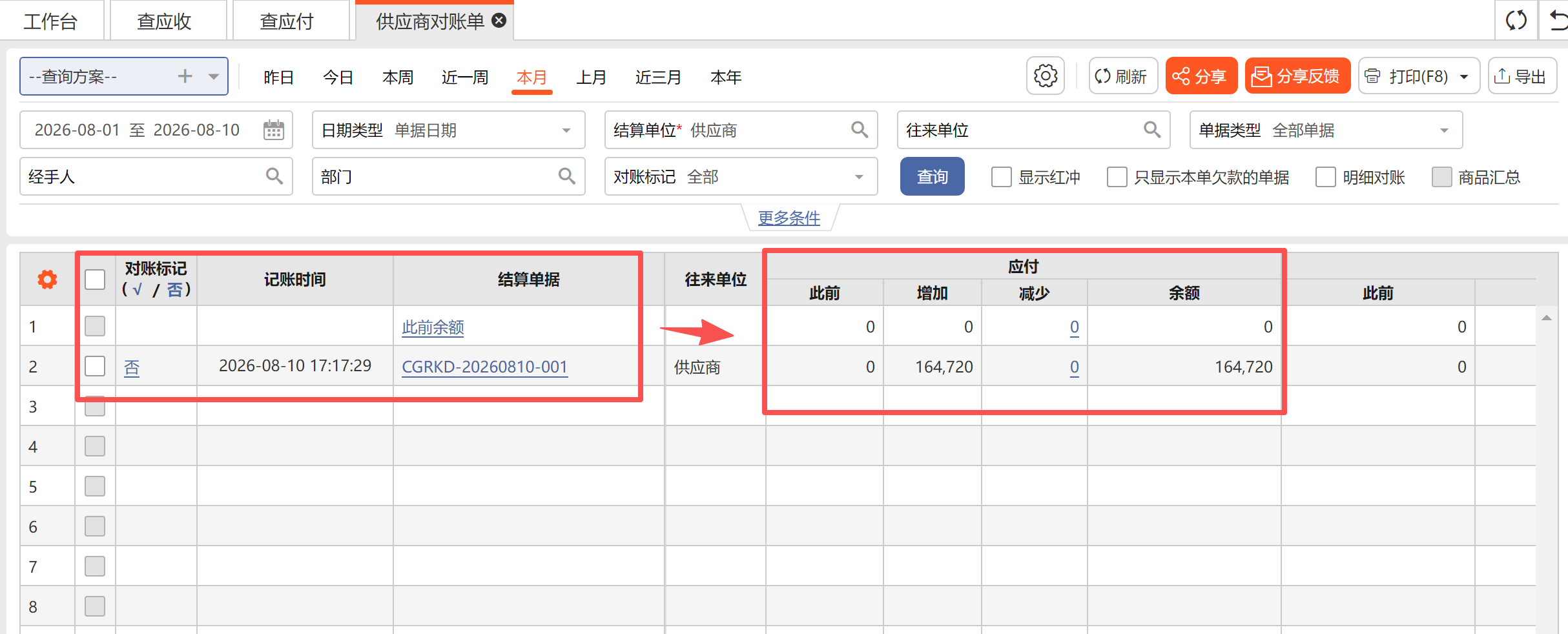
Task: Select the 本月 date shortcut
Action: point(532,77)
